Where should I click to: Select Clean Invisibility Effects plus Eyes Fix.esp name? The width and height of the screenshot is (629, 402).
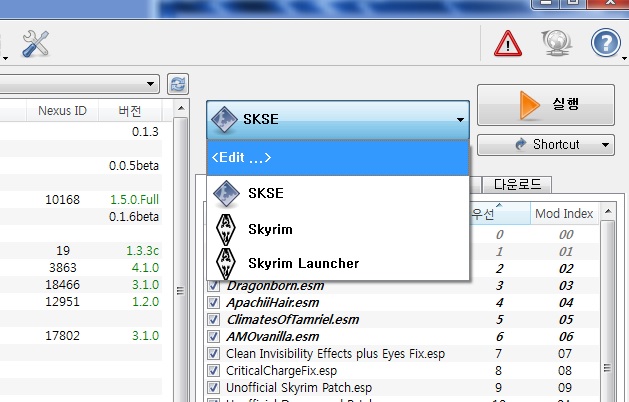tap(335, 353)
